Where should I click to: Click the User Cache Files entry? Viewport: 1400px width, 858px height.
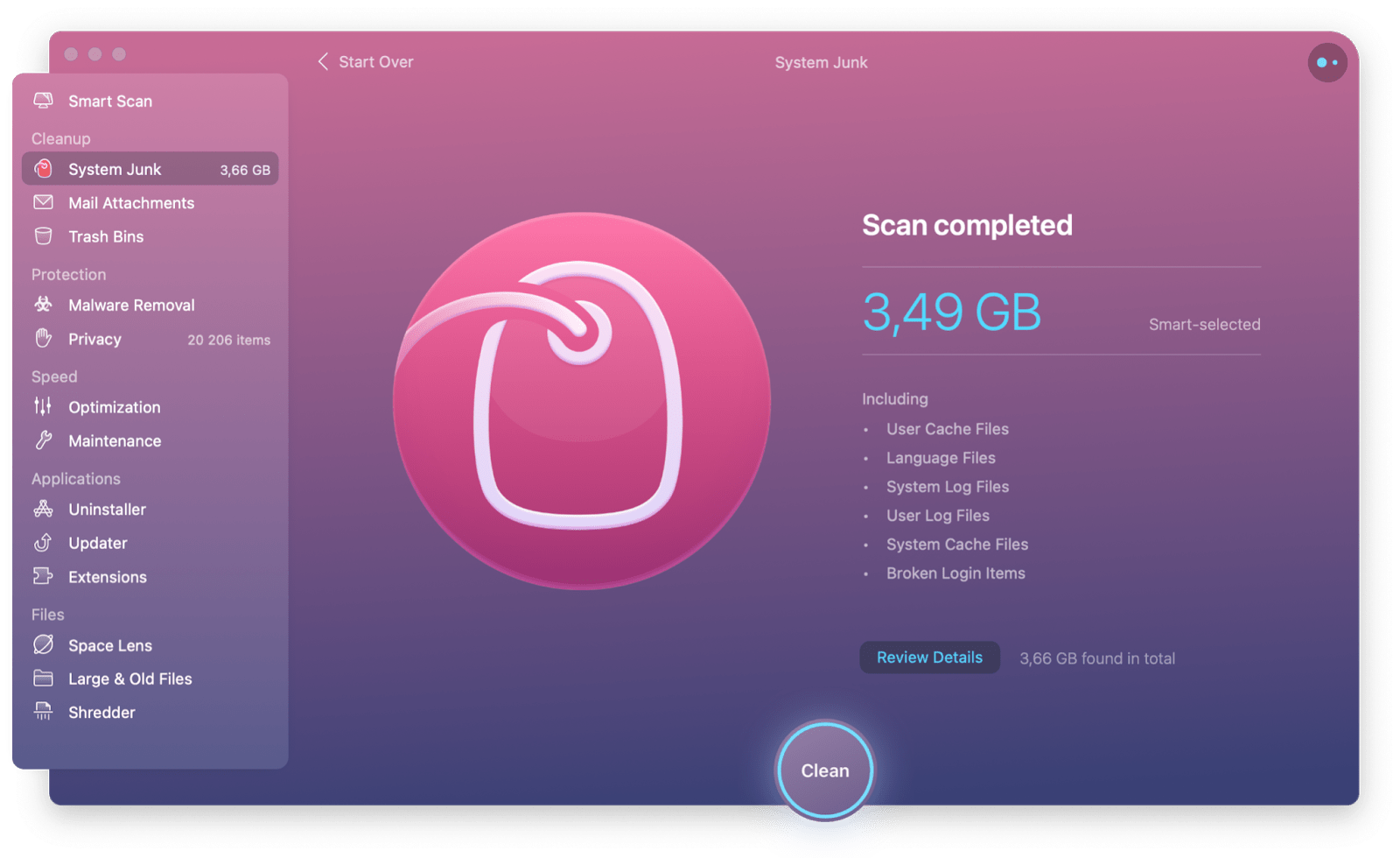(x=947, y=429)
